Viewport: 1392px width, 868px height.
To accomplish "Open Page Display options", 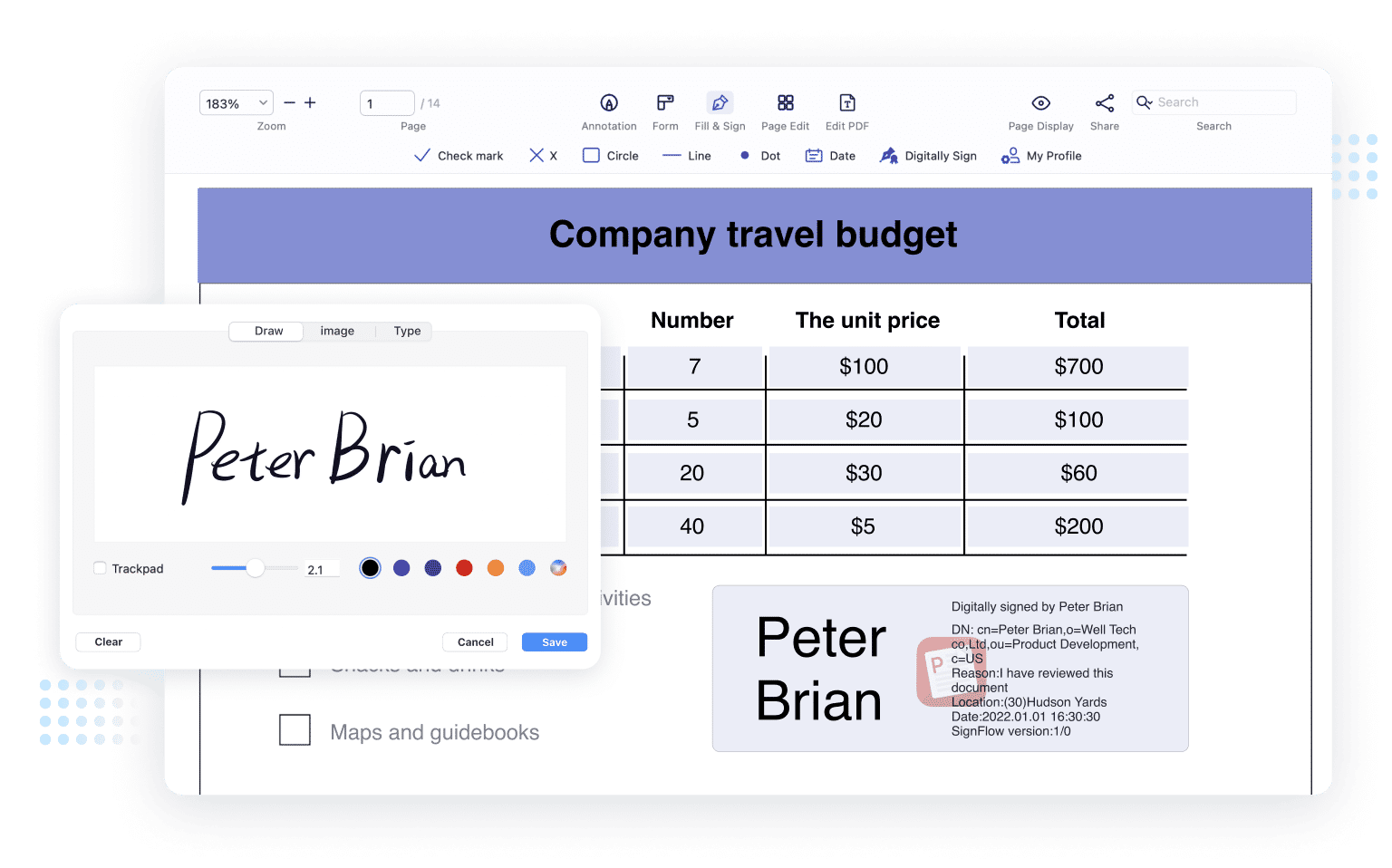I will (x=1040, y=103).
